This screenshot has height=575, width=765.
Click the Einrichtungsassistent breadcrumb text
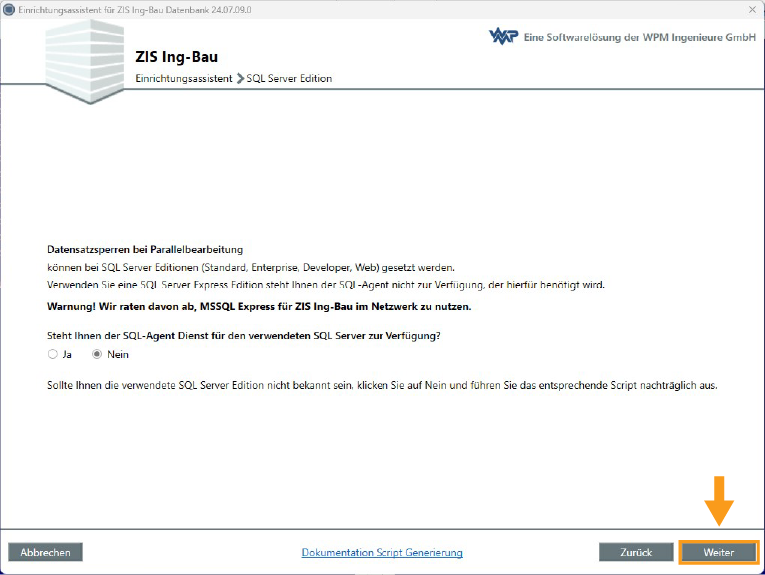tap(183, 79)
